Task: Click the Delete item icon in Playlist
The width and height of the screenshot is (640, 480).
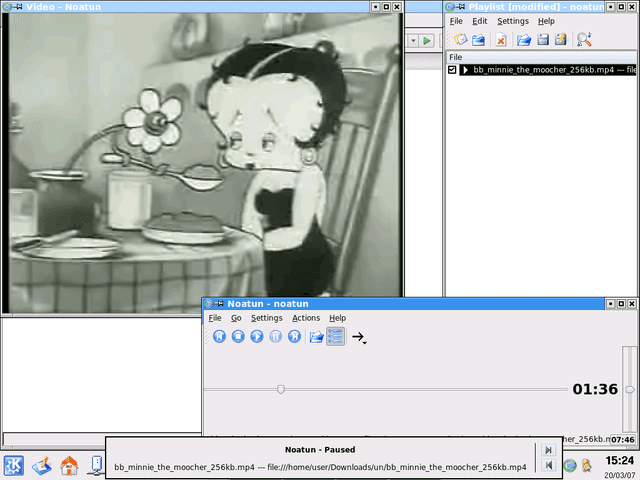Action: pos(501,40)
